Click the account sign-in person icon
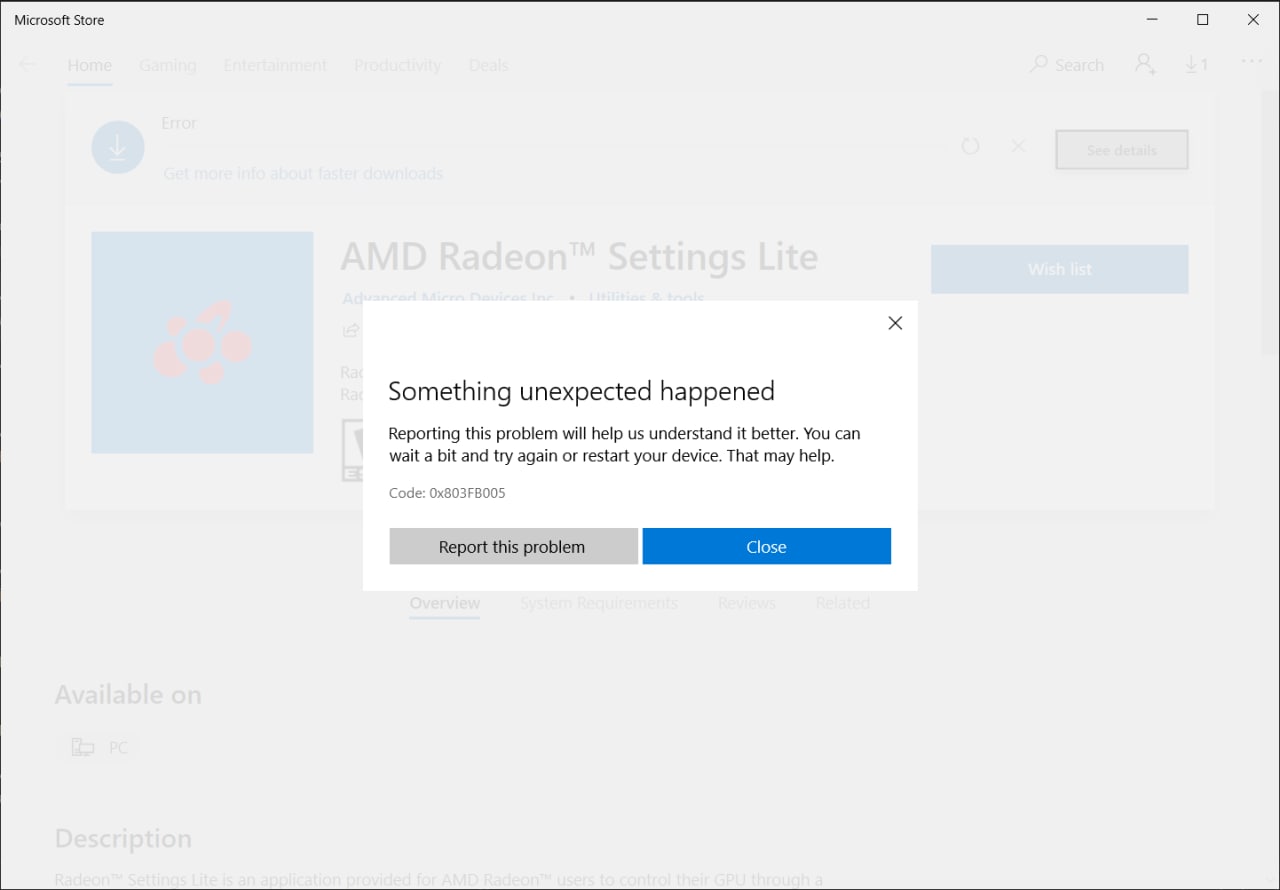The height and width of the screenshot is (890, 1280). (1145, 64)
